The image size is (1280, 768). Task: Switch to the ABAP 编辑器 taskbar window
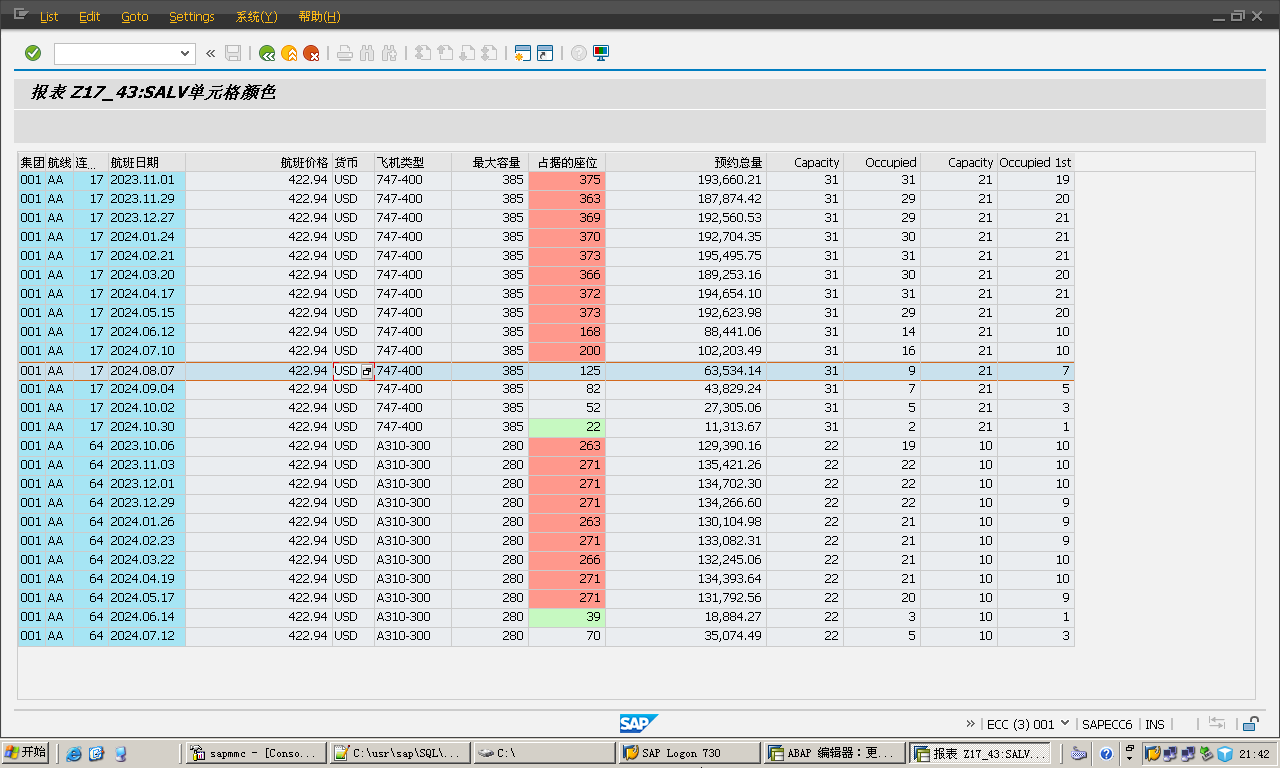834,753
